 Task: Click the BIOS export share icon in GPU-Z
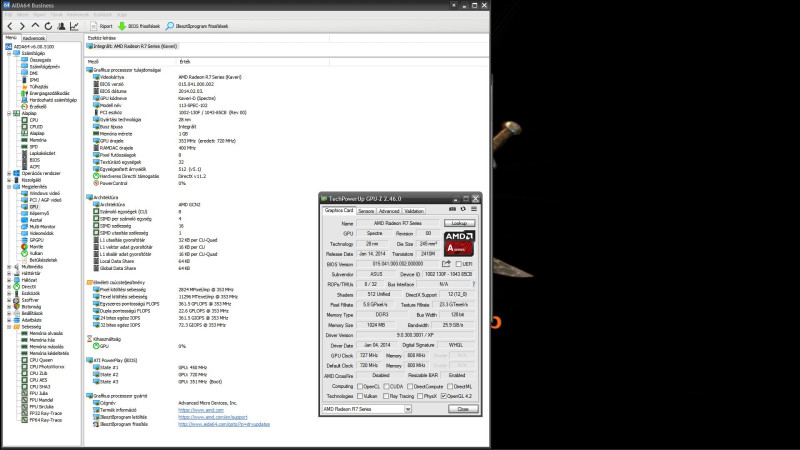446,264
